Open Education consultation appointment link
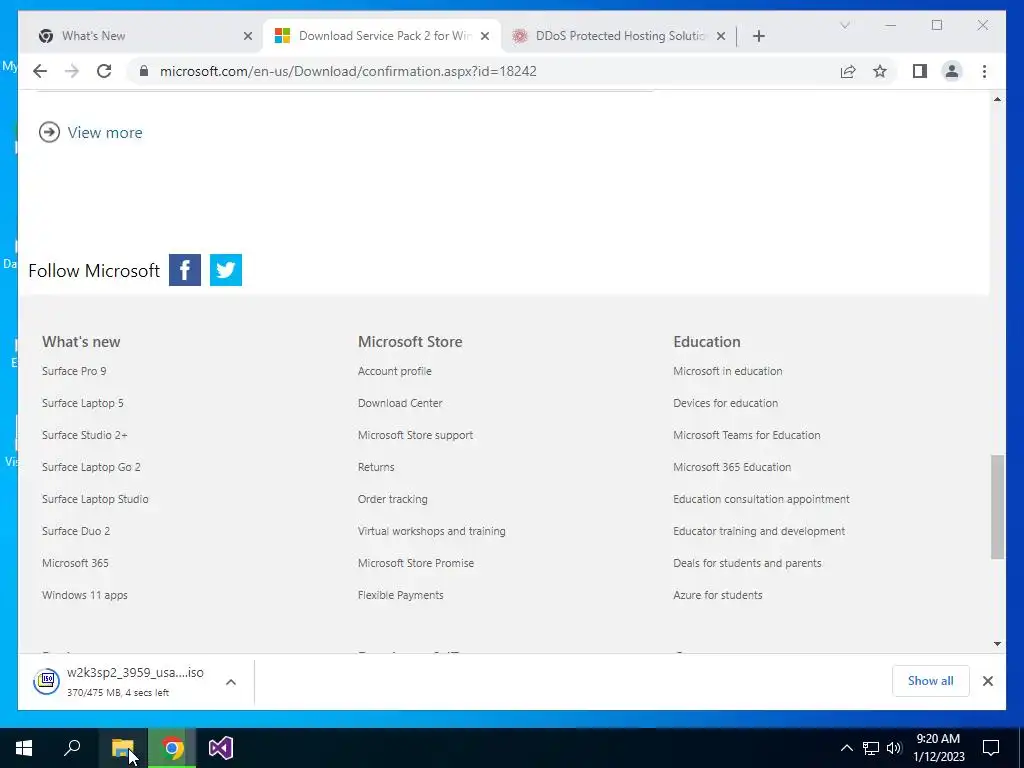1024x768 pixels. tap(761, 499)
